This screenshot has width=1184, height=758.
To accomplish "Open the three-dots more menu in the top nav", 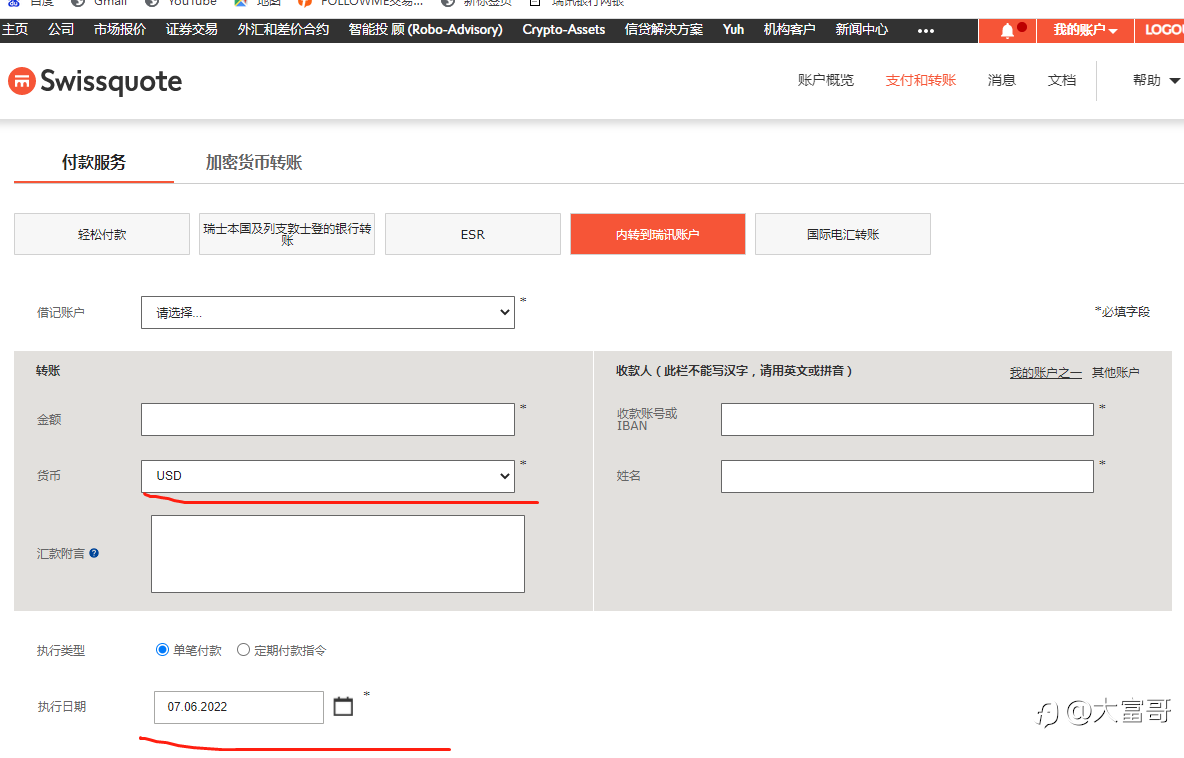I will click(x=926, y=31).
